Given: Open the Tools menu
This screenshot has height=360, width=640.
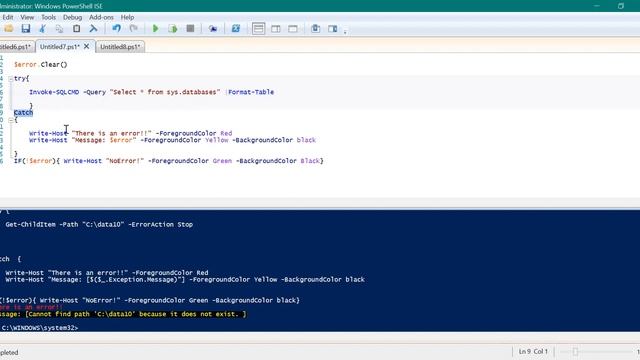Looking at the screenshot, I should tap(48, 17).
